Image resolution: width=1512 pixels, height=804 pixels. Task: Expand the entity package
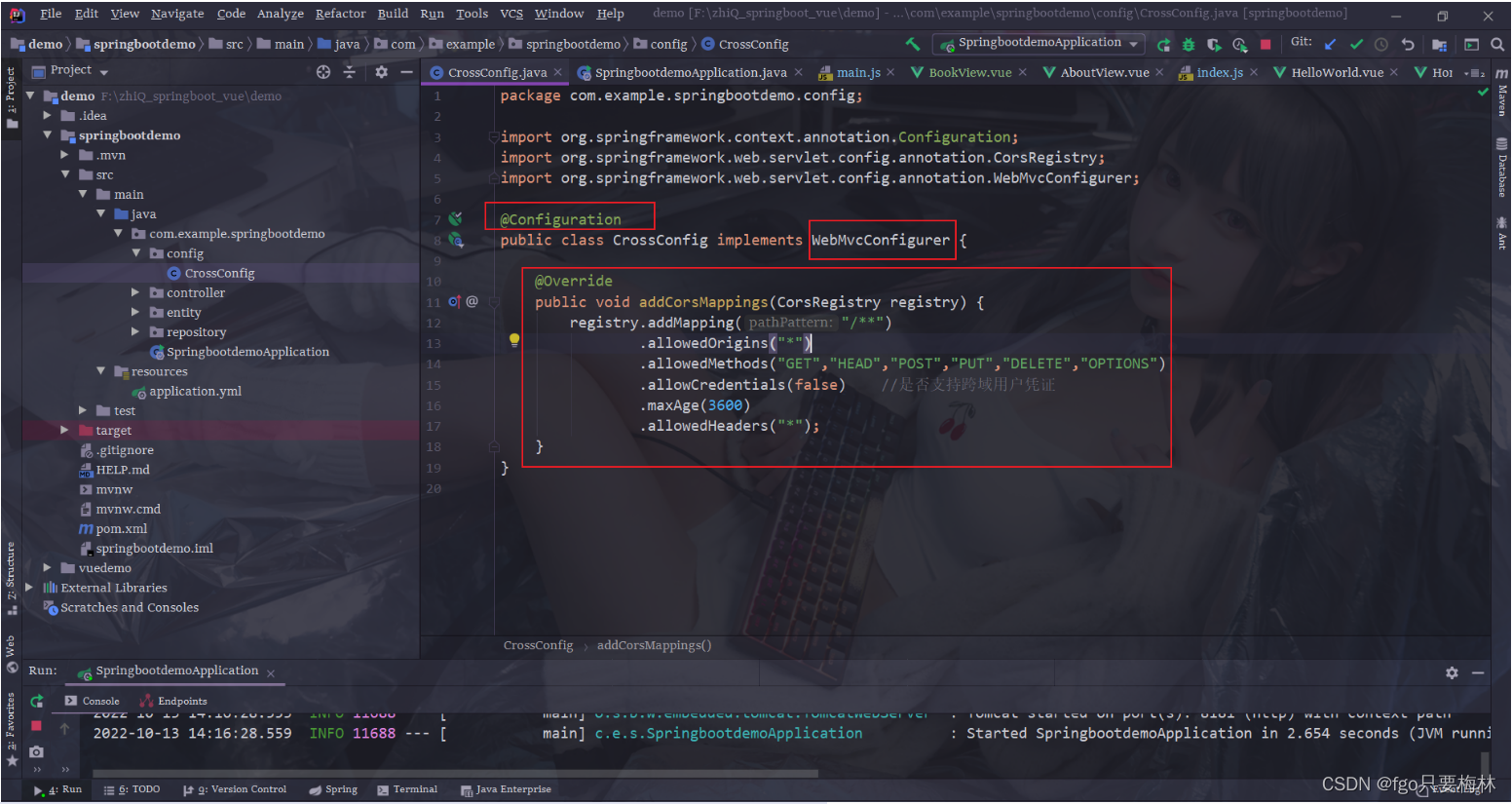(135, 312)
